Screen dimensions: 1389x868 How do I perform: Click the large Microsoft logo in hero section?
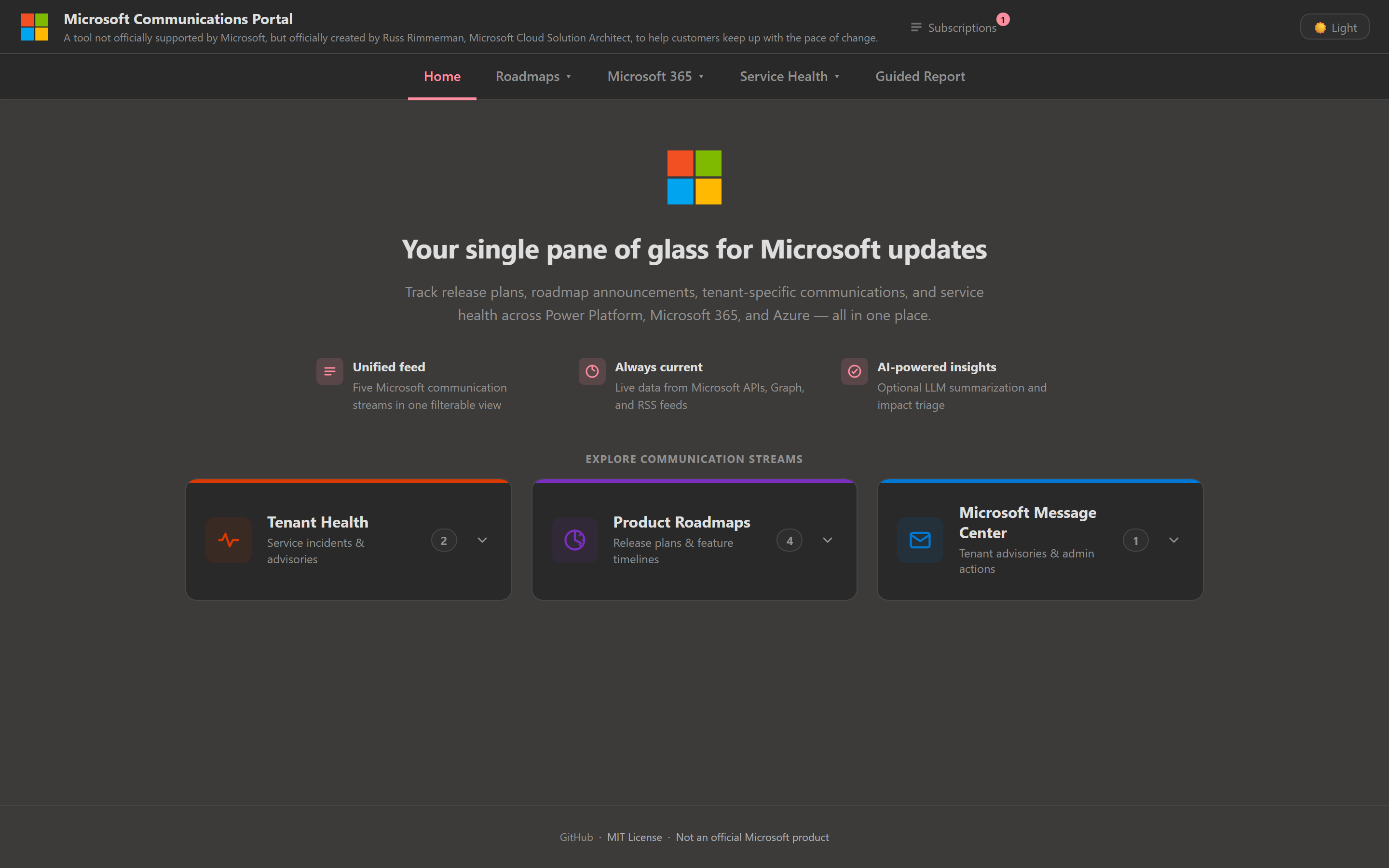[x=694, y=177]
